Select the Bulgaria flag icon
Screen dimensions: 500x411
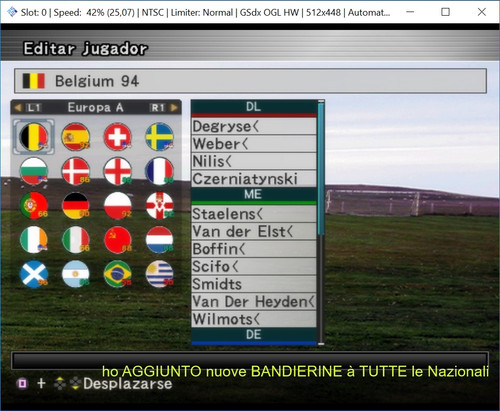click(34, 171)
